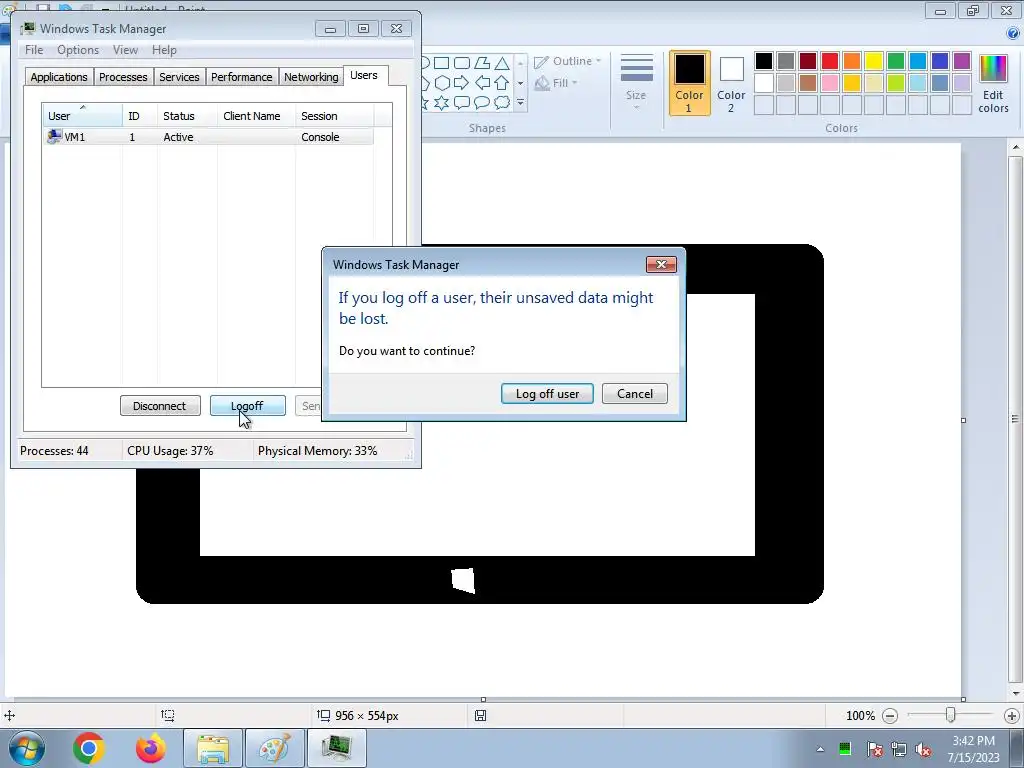Switch to Paint via taskbar icon

275,748
